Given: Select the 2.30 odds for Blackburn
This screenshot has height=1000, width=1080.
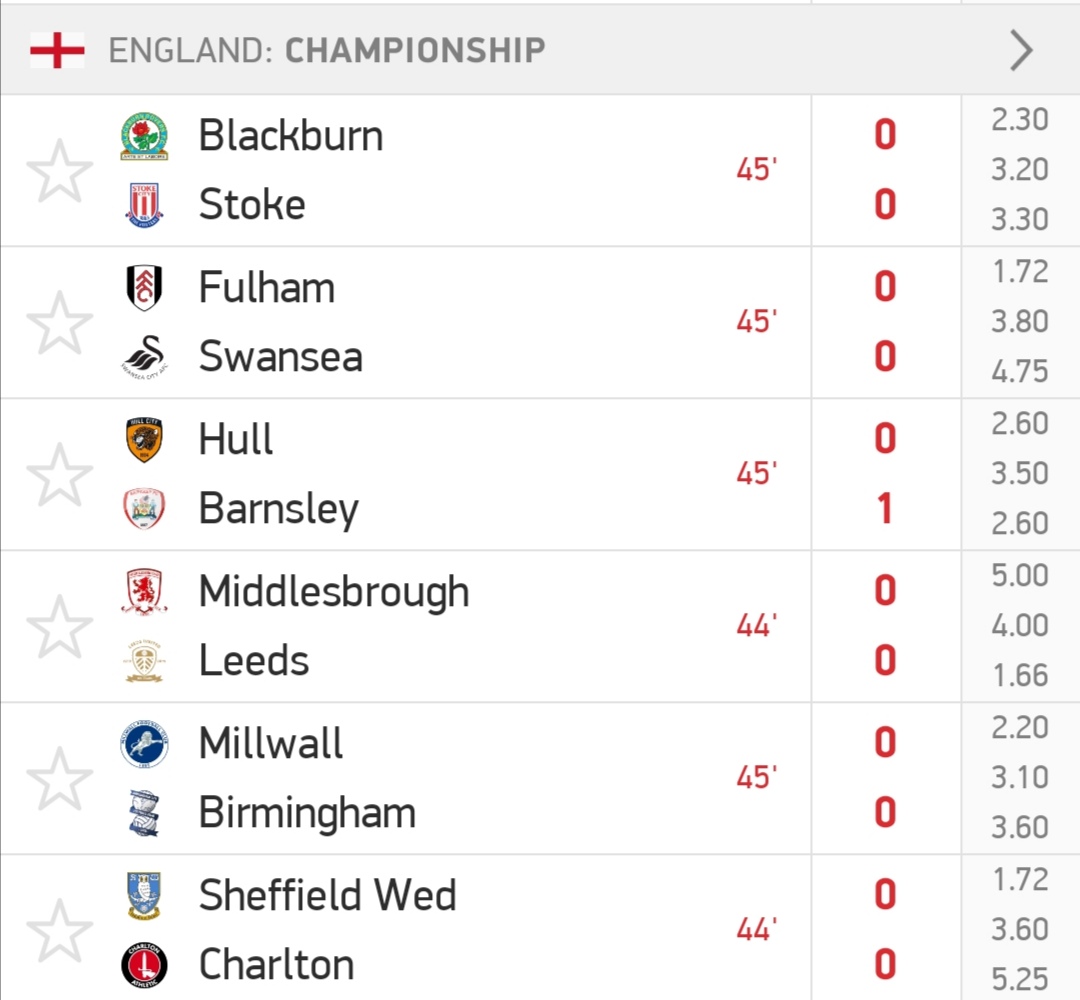Looking at the screenshot, I should [1020, 120].
